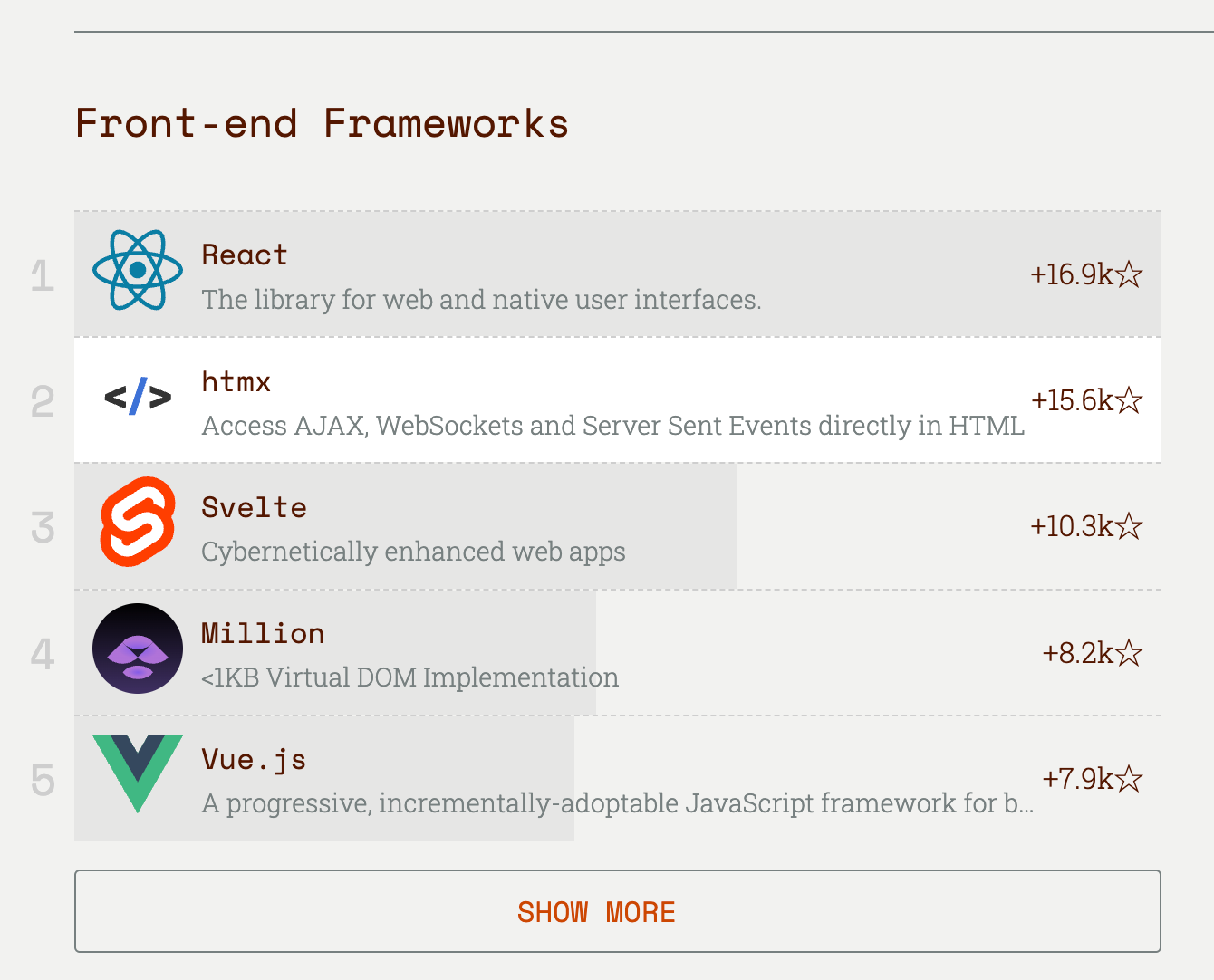Open the React project title

point(245,255)
